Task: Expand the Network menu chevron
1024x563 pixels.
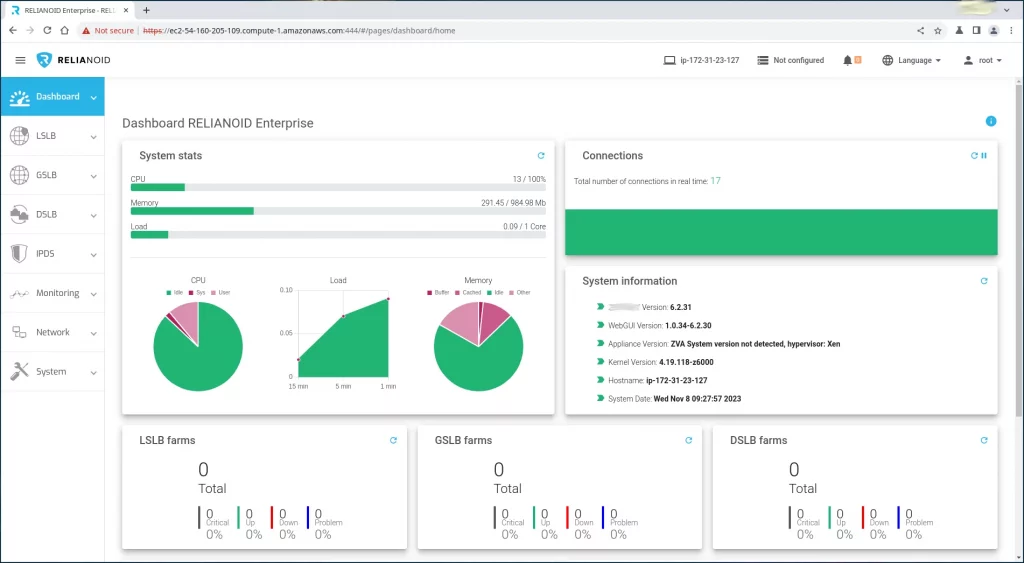Action: pos(93,333)
